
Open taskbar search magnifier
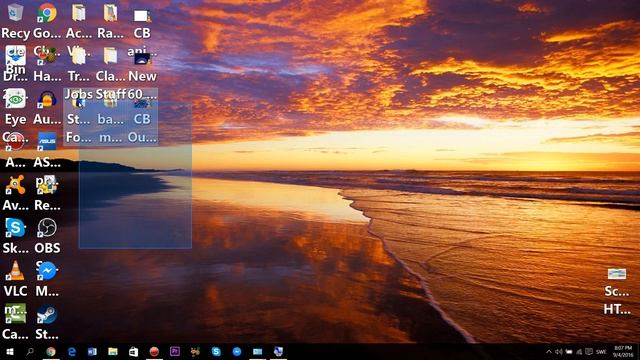tap(30, 351)
